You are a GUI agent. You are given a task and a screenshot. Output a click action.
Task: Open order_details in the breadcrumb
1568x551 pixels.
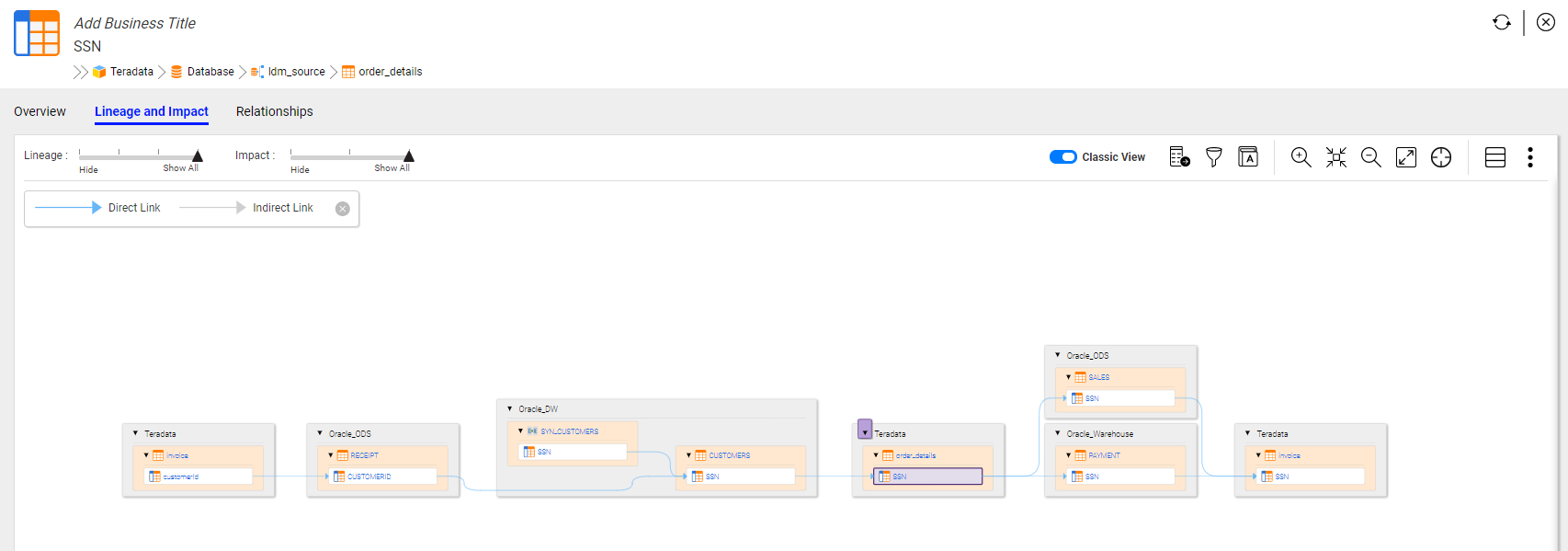pyautogui.click(x=391, y=72)
